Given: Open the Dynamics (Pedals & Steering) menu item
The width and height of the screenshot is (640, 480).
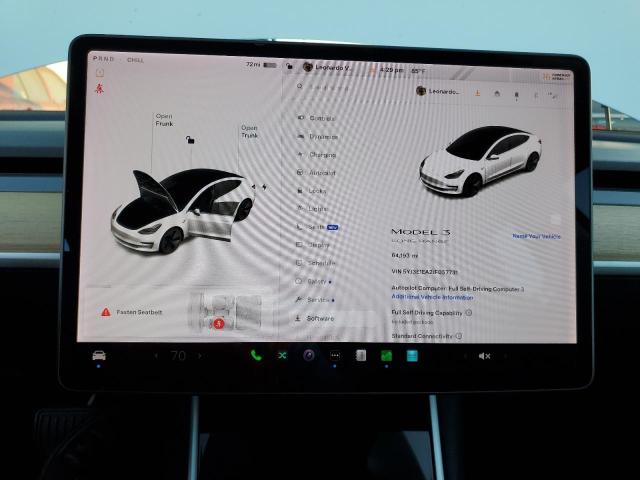Looking at the screenshot, I should pos(318,137).
